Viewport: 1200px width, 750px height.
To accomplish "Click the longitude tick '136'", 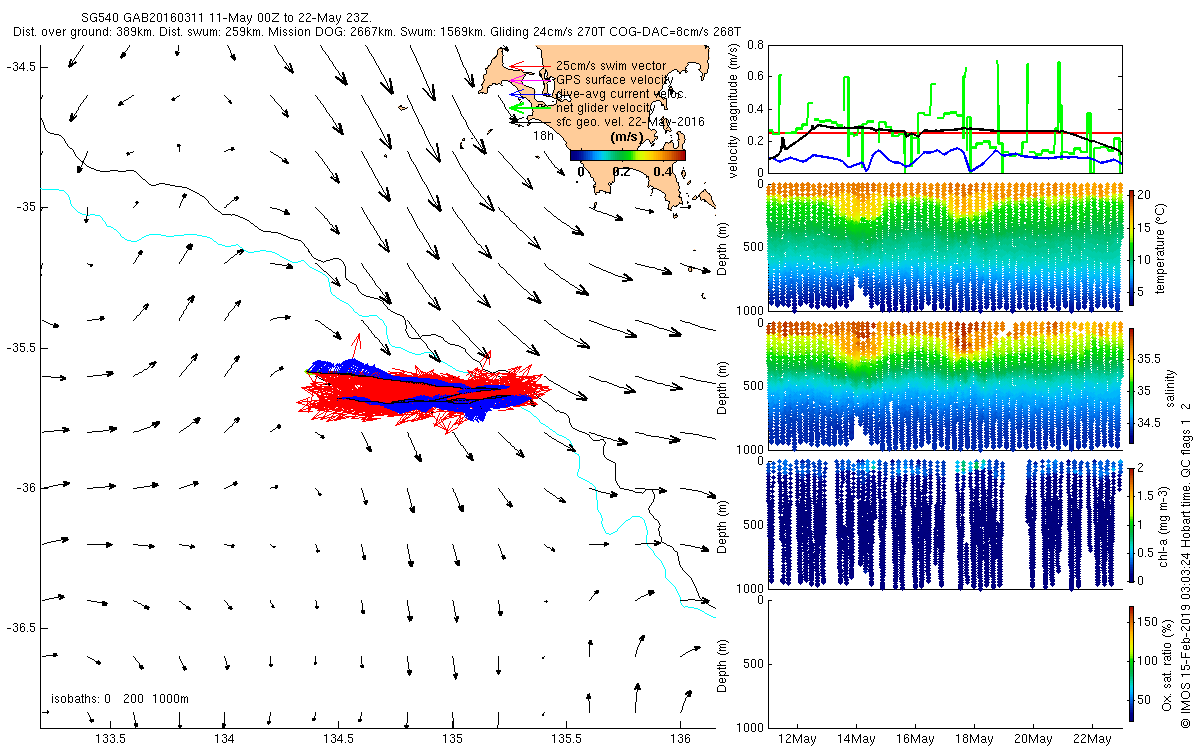I will click(680, 739).
